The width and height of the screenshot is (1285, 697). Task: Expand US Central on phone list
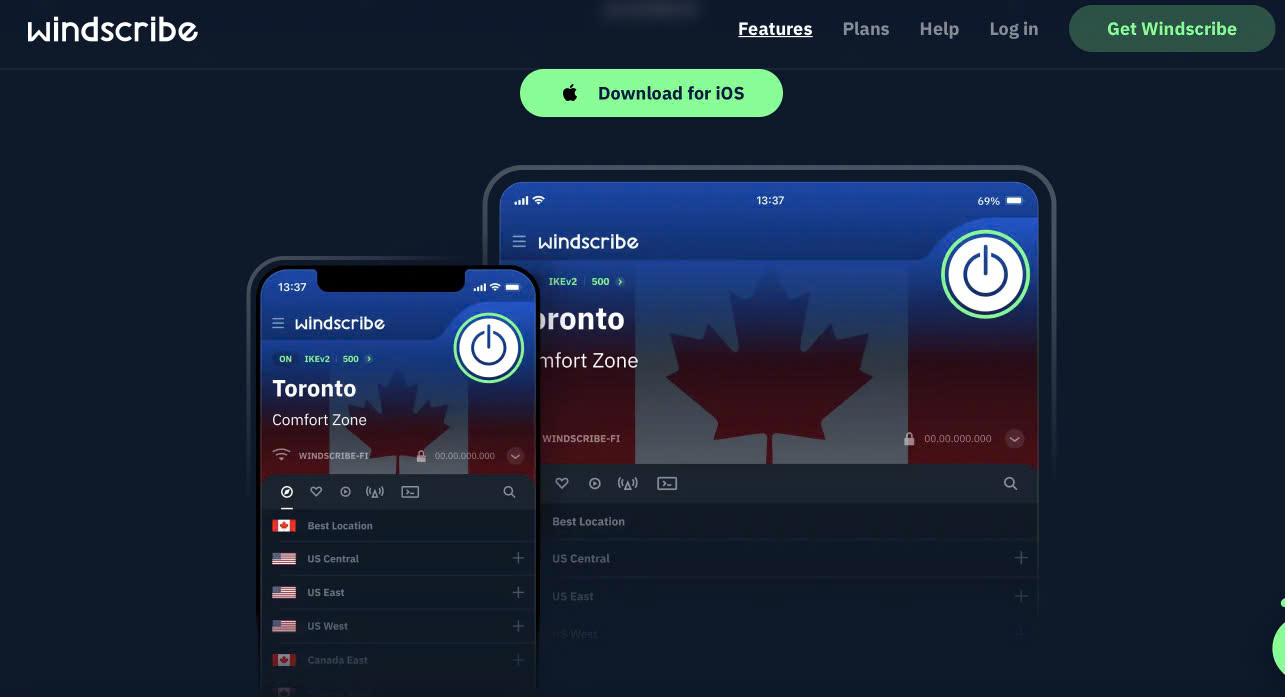coord(518,558)
